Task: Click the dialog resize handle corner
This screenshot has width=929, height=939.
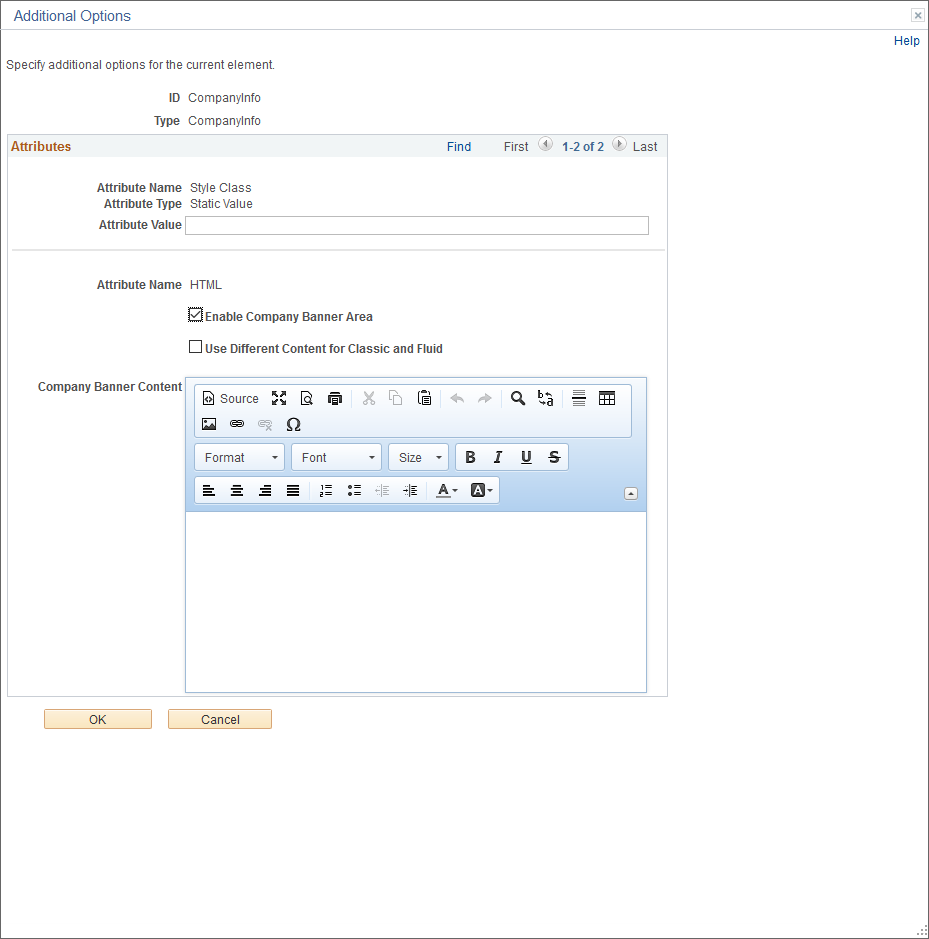Action: (922, 932)
